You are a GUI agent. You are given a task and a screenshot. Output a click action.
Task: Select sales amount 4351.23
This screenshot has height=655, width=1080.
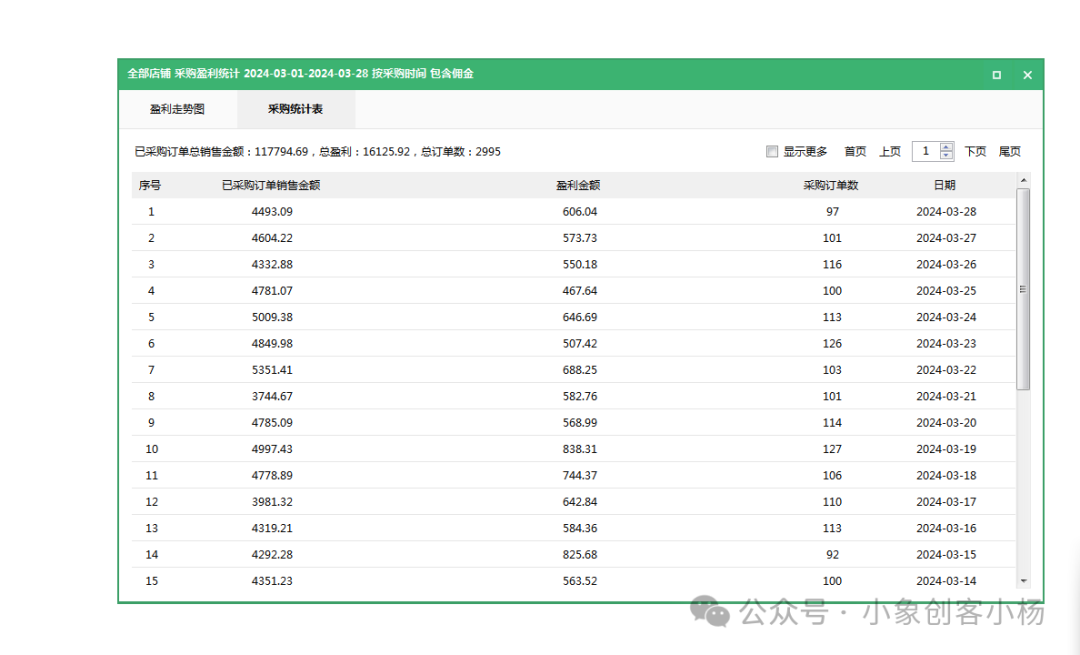(x=272, y=581)
